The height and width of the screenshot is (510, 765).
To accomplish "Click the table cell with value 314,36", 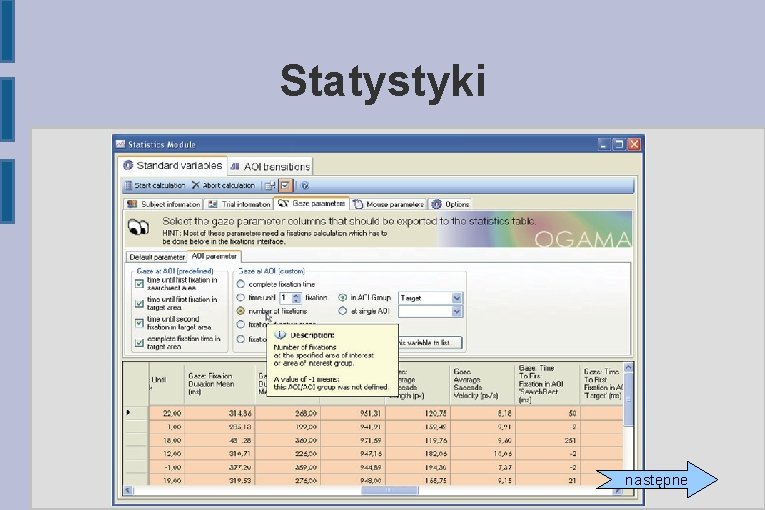I will [220, 413].
